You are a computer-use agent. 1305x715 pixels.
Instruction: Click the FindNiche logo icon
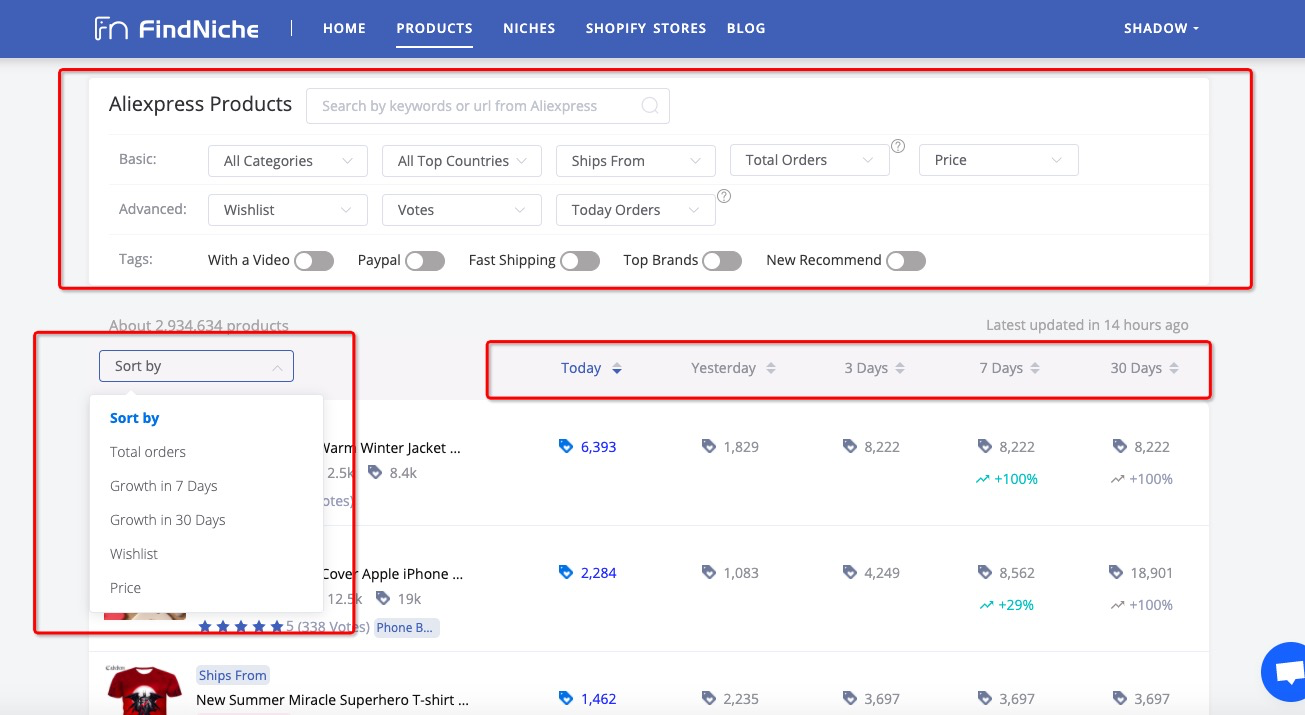coord(111,28)
